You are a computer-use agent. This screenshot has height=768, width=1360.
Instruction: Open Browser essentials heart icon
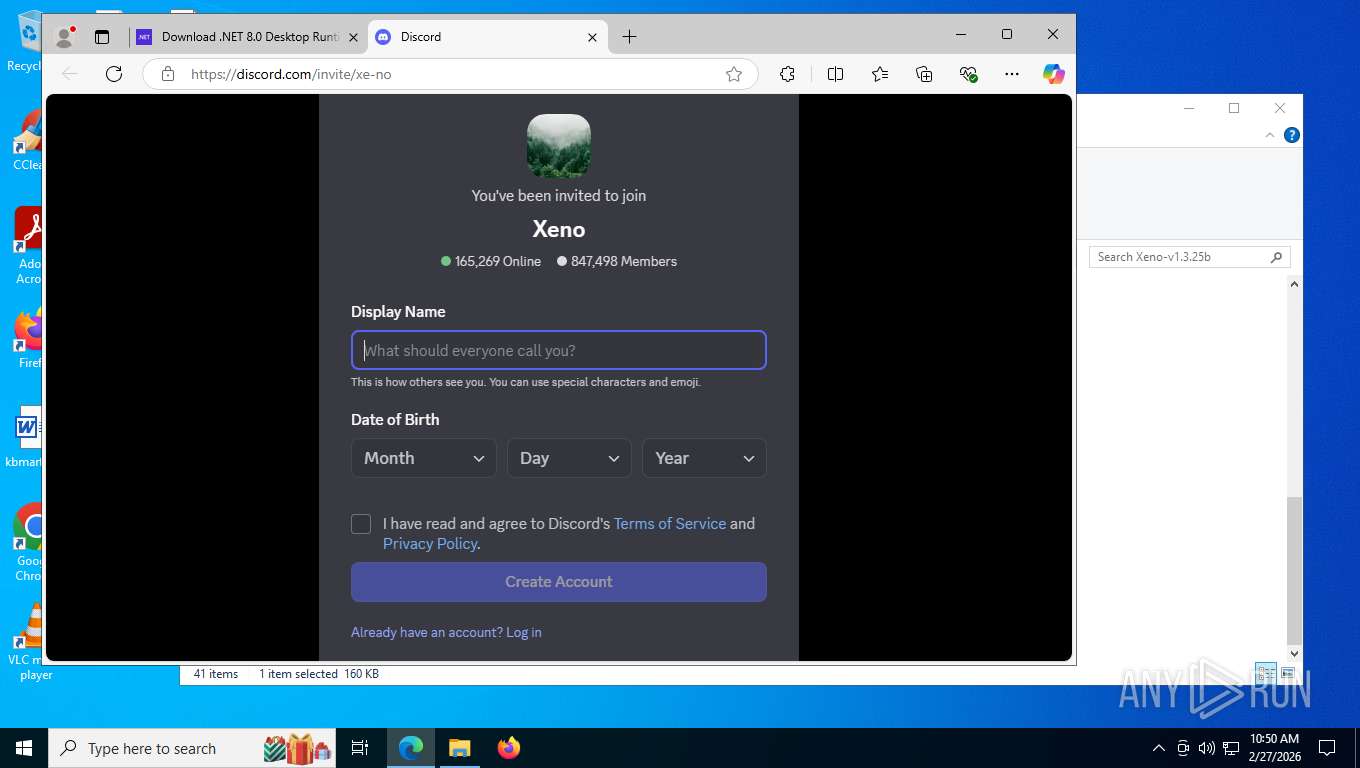(968, 74)
